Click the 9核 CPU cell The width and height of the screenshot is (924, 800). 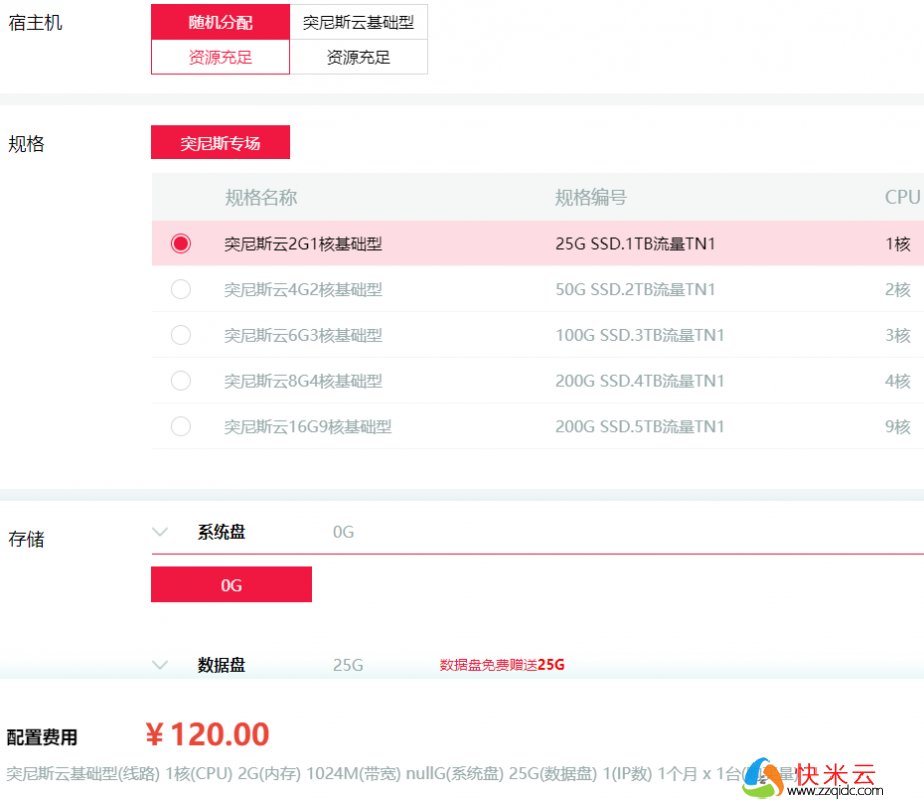tap(898, 427)
